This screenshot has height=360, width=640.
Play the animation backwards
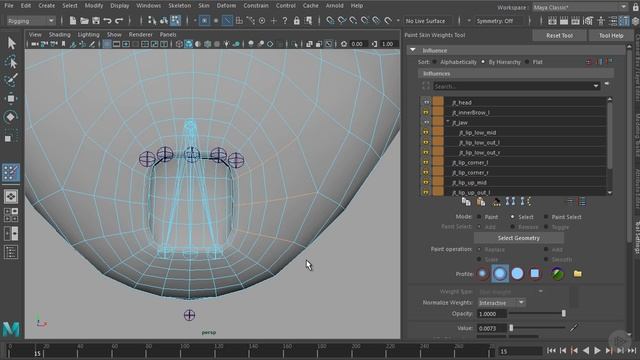coord(586,350)
